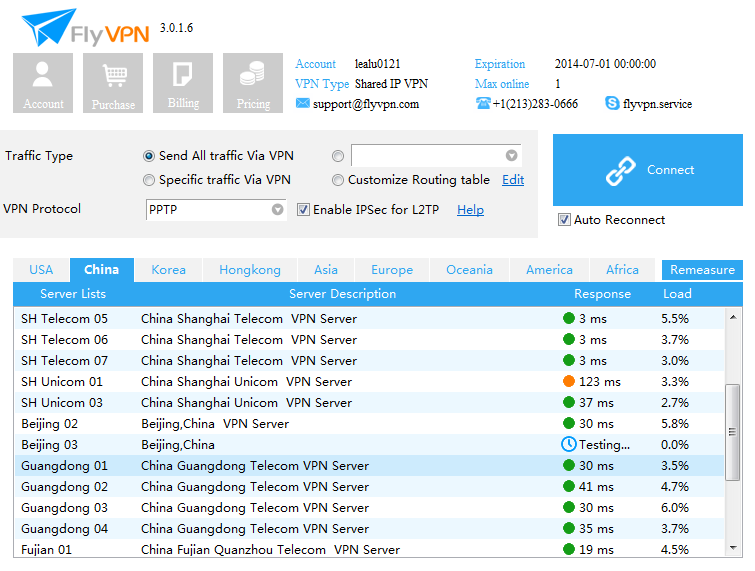The width and height of the screenshot is (755, 571).
Task: Sort by the Response column header
Action: [x=602, y=294]
